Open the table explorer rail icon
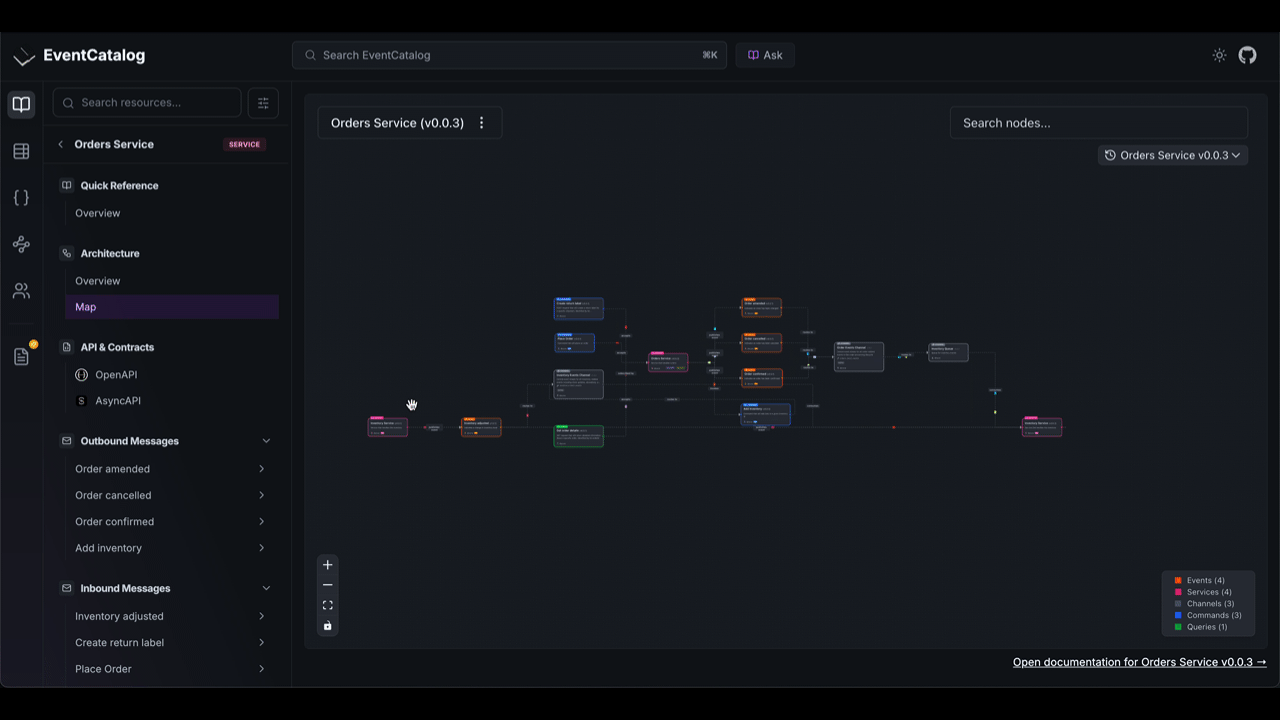Viewport: 1280px width, 720px height. point(21,151)
